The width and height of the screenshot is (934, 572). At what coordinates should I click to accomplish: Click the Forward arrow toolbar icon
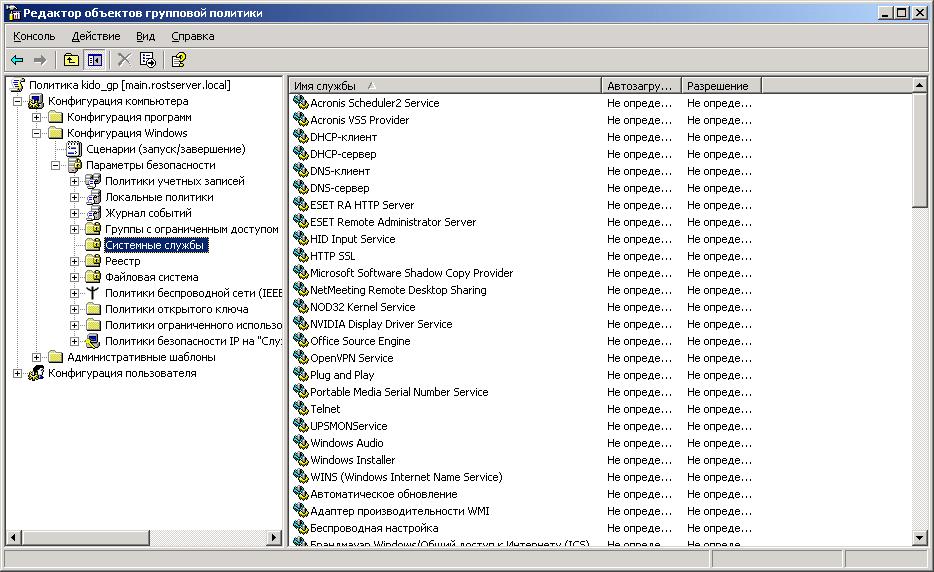click(x=40, y=60)
